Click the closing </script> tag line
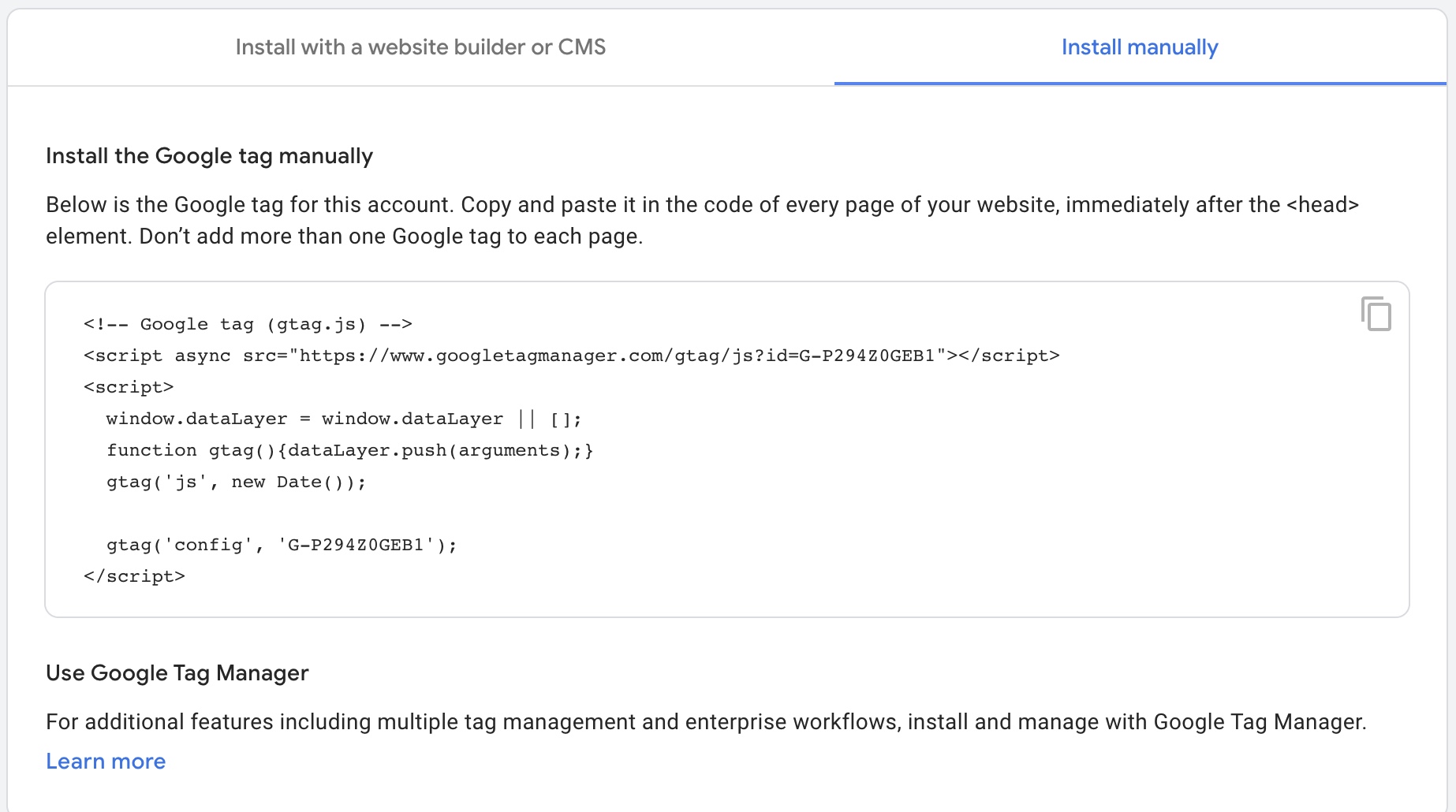 click(x=134, y=576)
